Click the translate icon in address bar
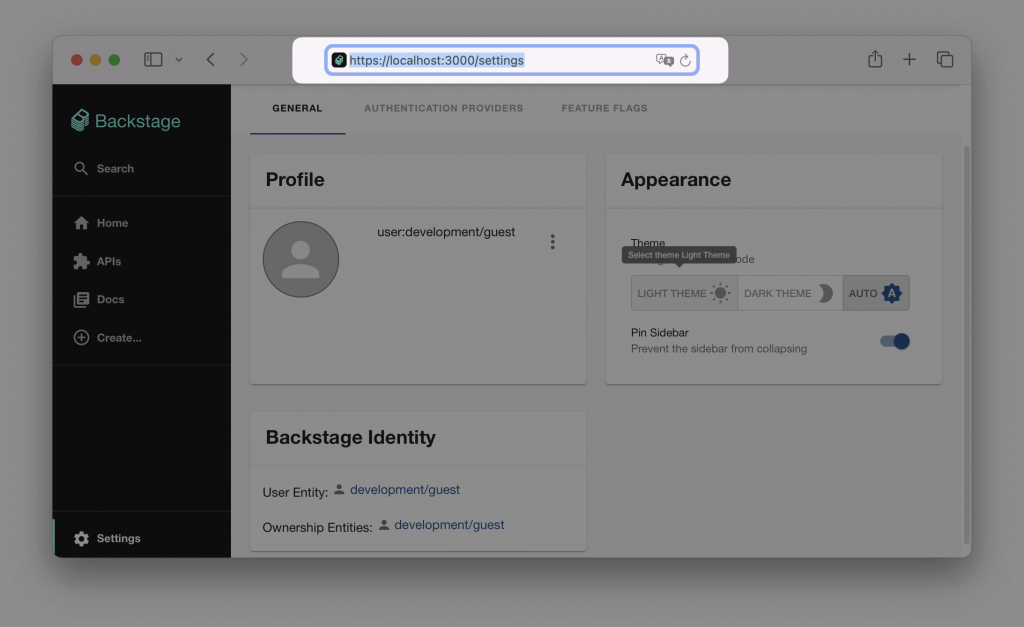The image size is (1024, 627). (664, 60)
